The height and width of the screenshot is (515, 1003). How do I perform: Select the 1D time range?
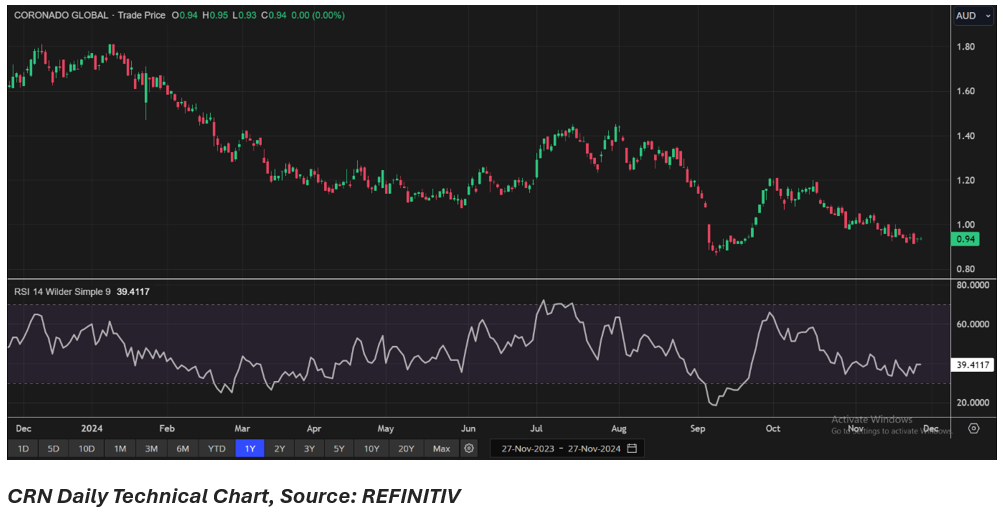tap(23, 448)
